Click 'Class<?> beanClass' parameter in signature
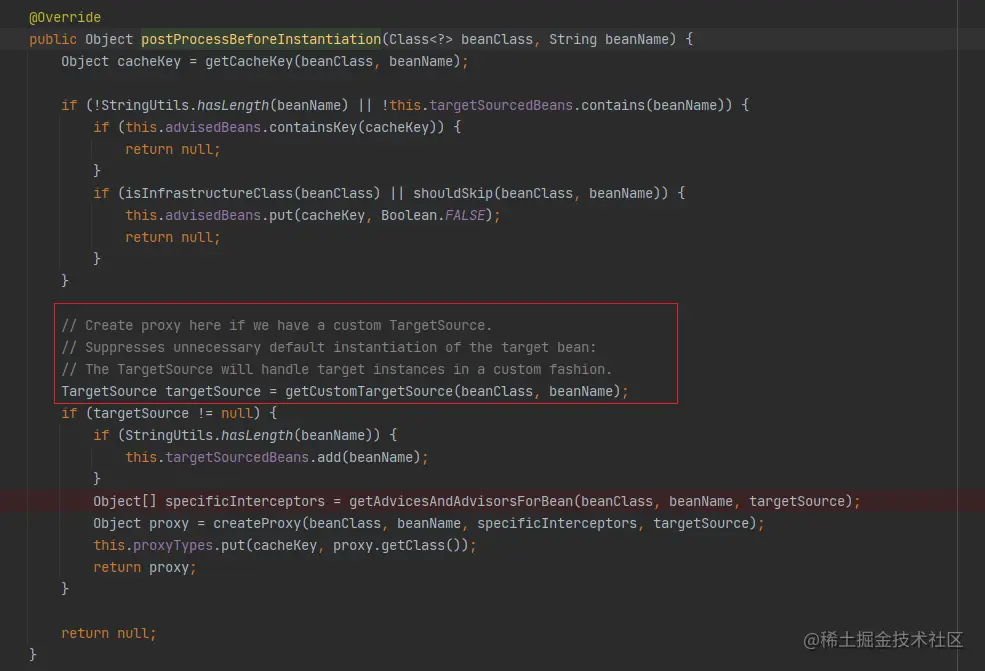The image size is (985, 671). pos(460,39)
